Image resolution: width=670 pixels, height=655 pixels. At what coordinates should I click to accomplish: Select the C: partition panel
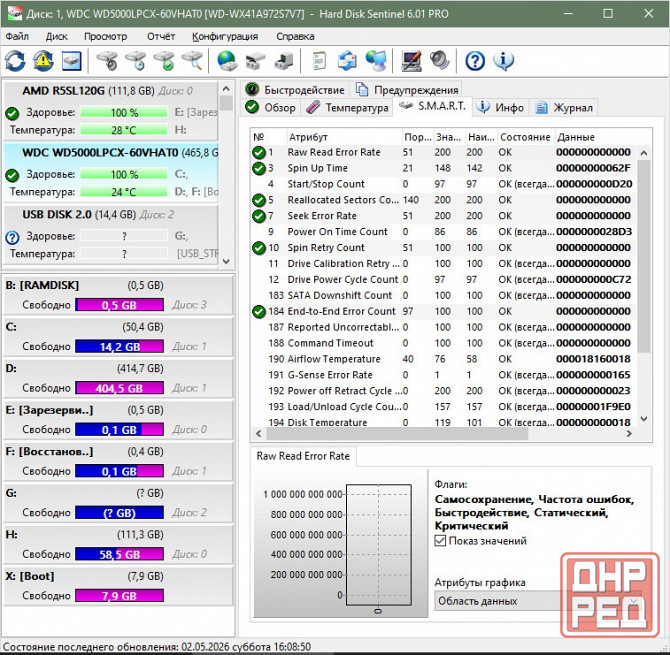tap(118, 337)
